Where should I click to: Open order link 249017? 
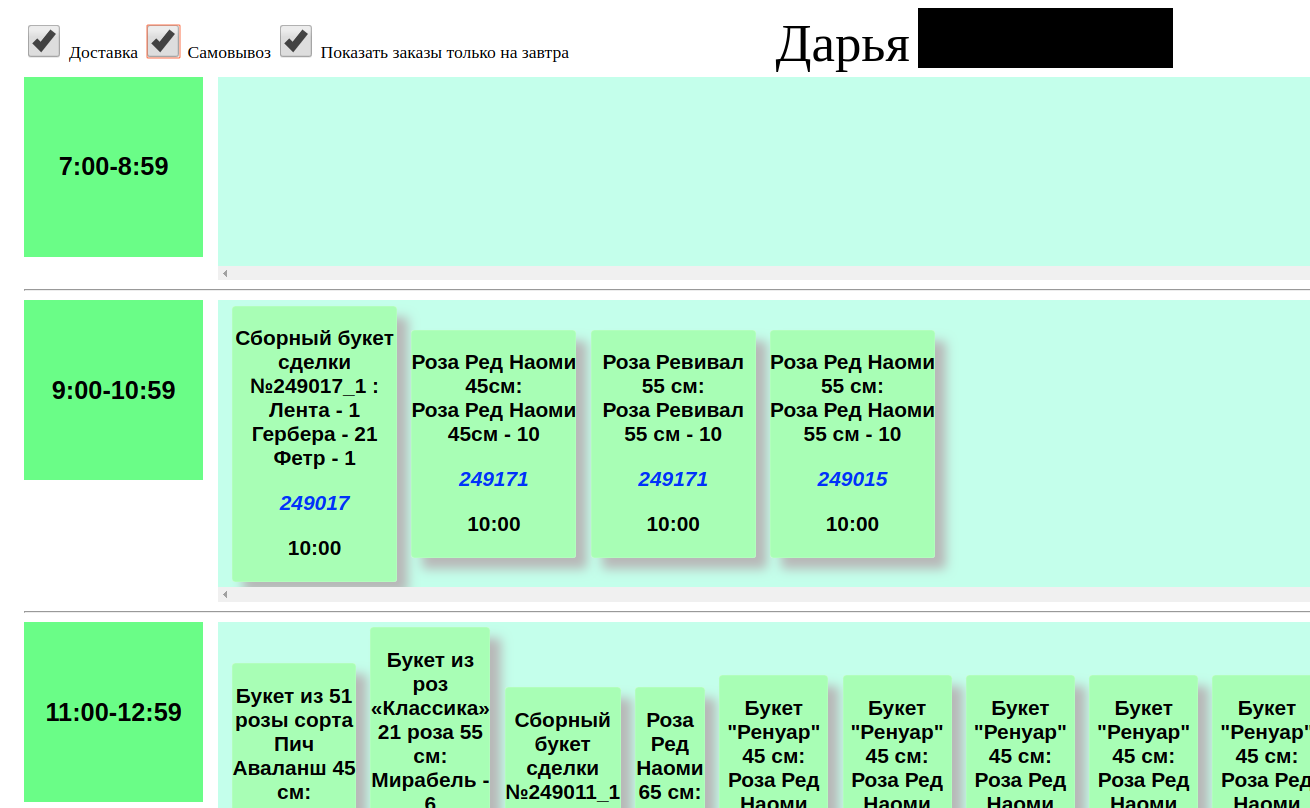[x=314, y=503]
